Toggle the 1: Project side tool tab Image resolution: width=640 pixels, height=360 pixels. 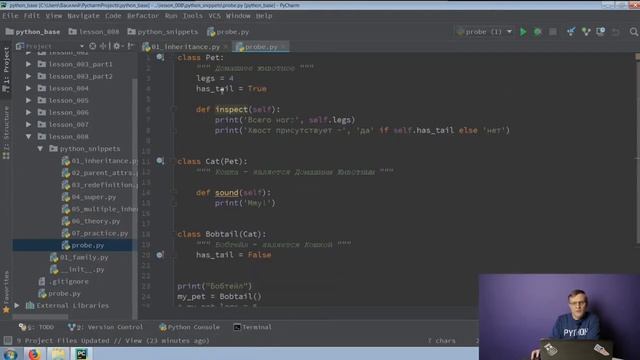pos(6,69)
